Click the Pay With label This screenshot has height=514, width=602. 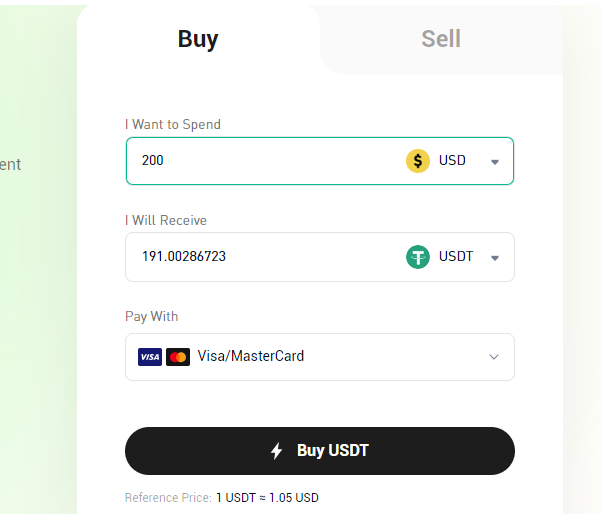[x=152, y=317]
